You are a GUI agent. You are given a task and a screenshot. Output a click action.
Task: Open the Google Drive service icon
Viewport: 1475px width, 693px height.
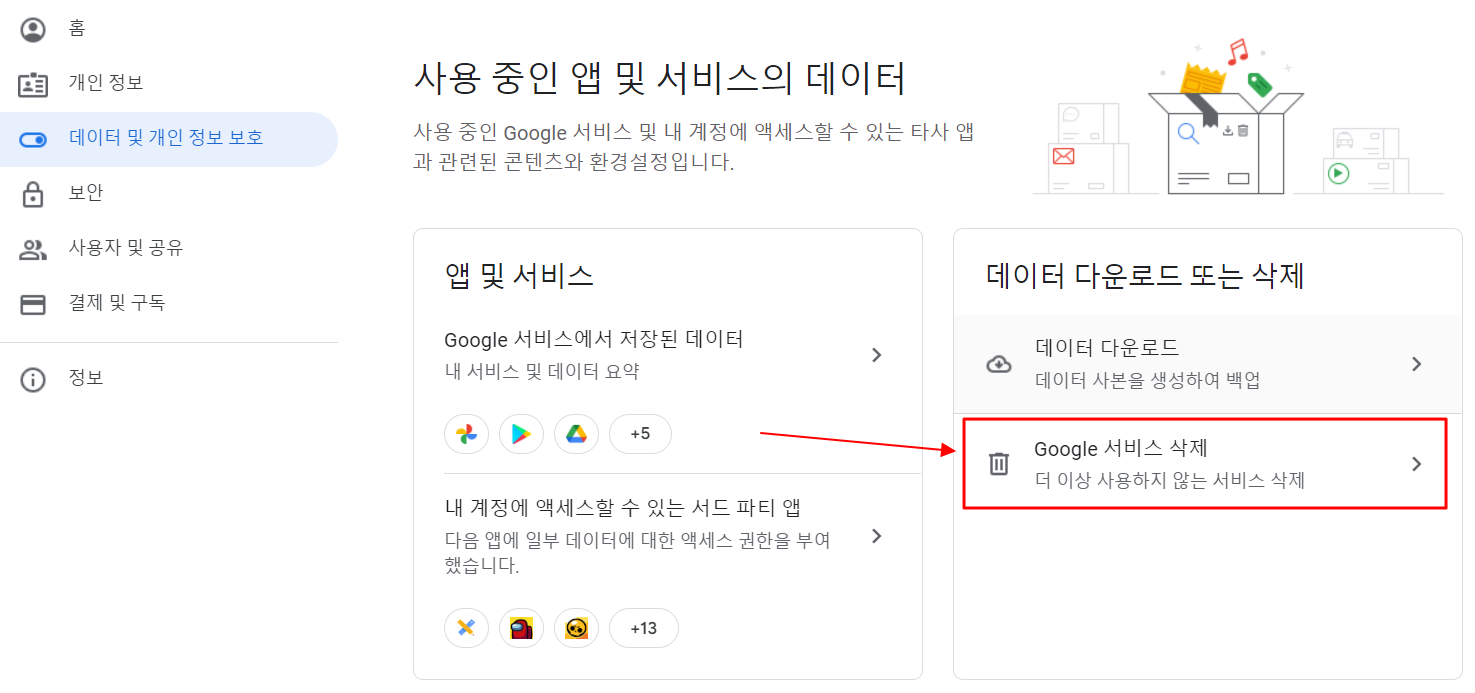pyautogui.click(x=576, y=433)
